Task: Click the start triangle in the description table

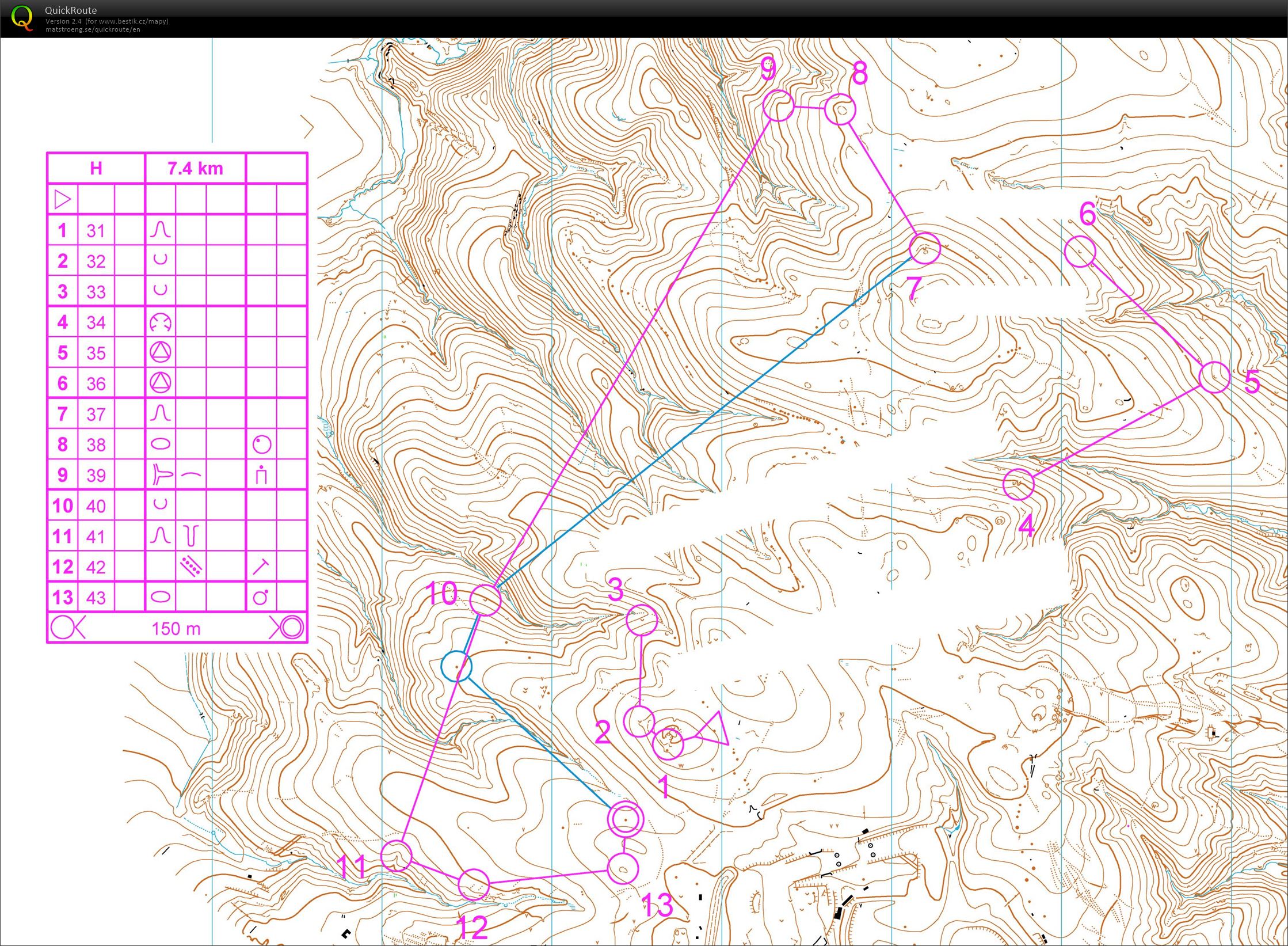Action: (62, 200)
